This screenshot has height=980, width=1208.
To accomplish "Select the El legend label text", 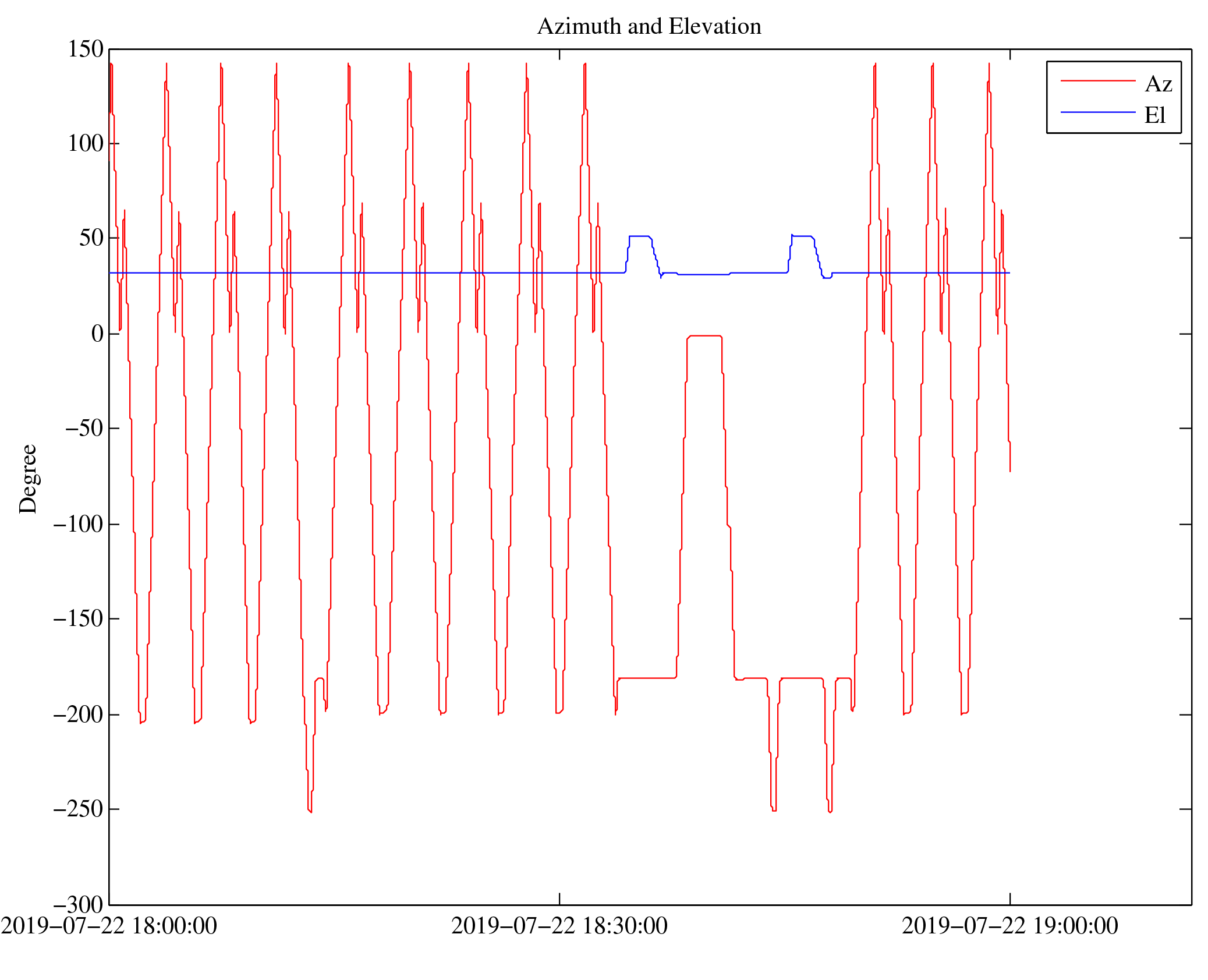I will pyautogui.click(x=1154, y=115).
